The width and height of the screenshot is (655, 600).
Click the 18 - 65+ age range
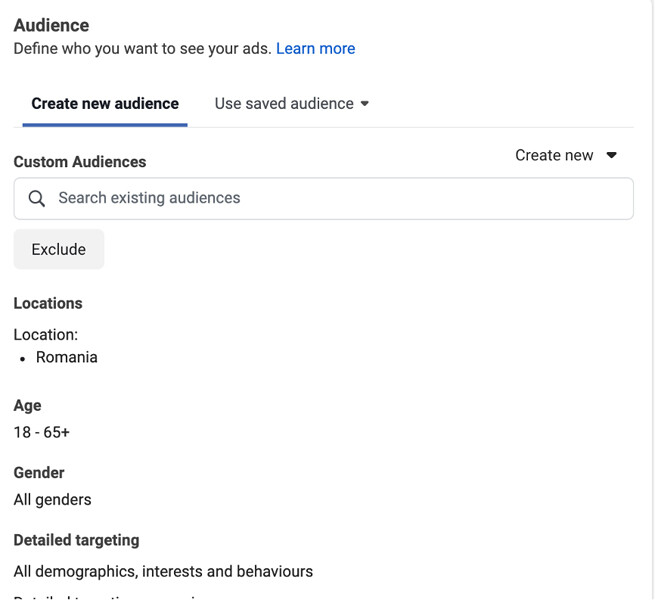42,433
